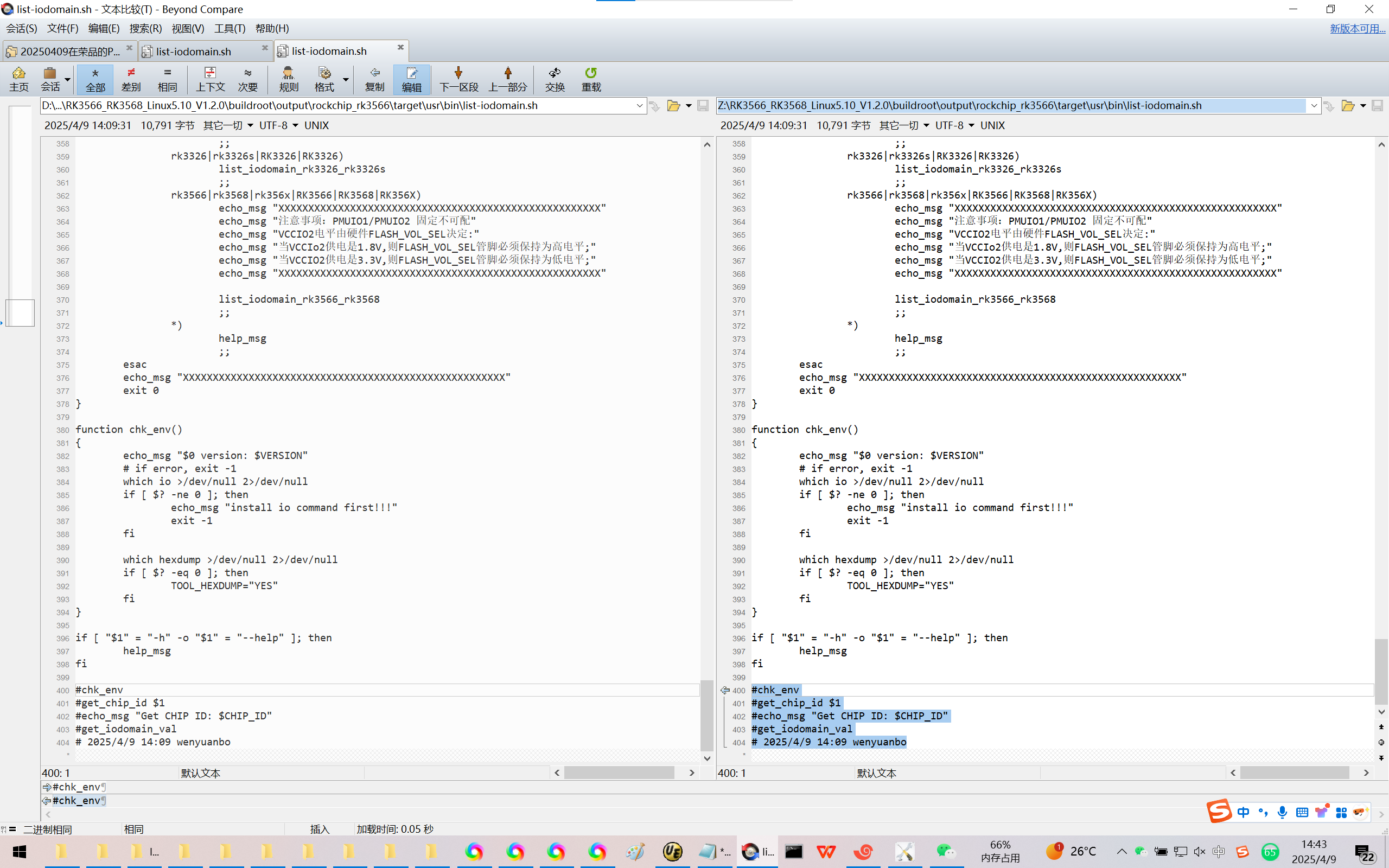Toggle 相同 show same filter

[x=167, y=79]
